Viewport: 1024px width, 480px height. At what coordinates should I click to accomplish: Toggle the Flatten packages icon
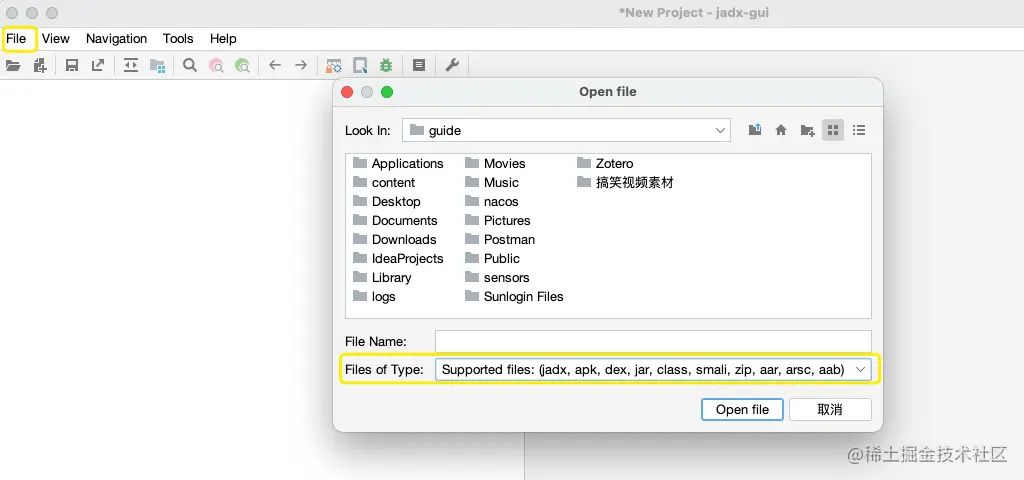click(x=157, y=65)
